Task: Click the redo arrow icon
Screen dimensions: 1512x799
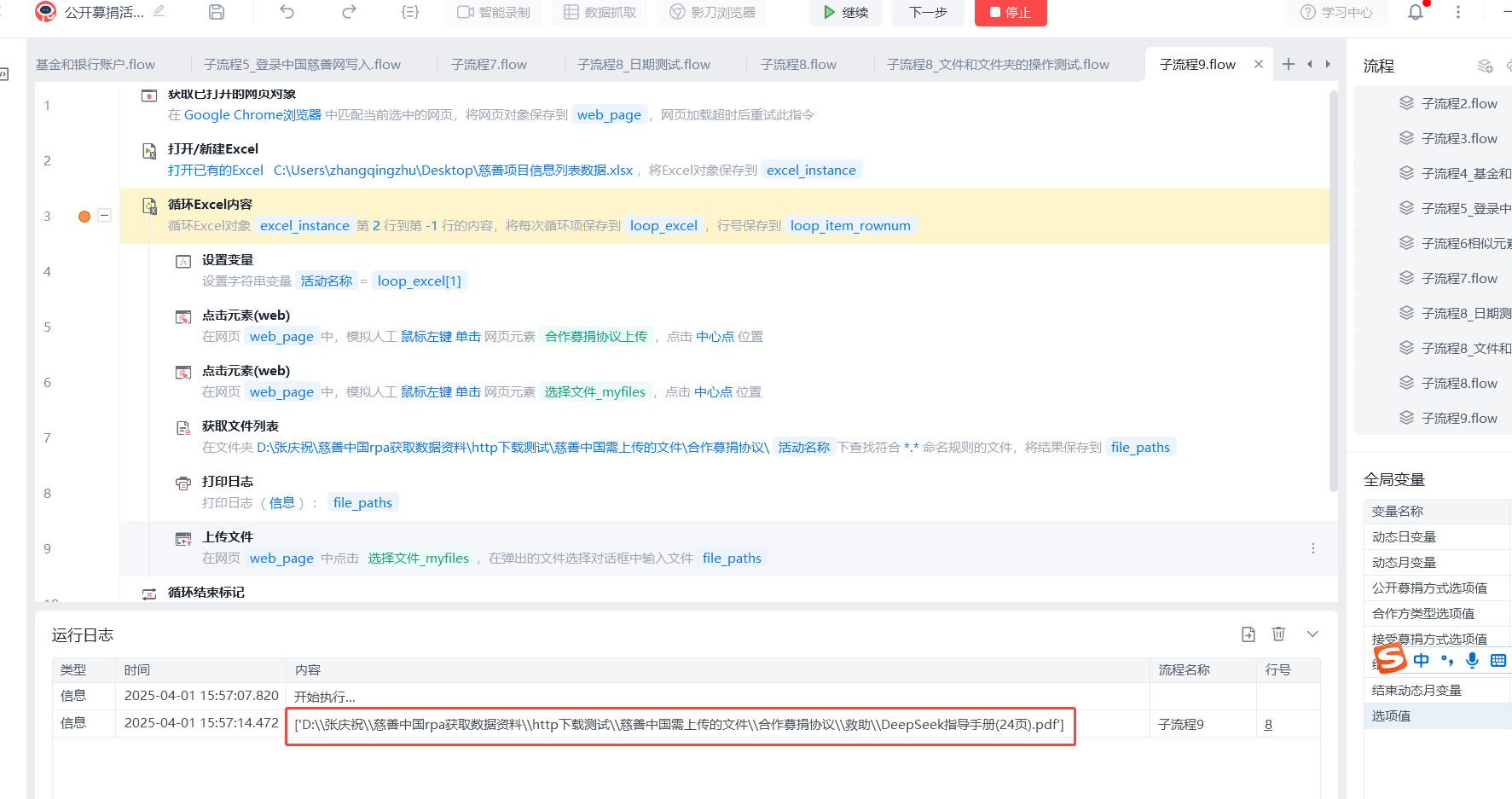Action: [x=349, y=12]
